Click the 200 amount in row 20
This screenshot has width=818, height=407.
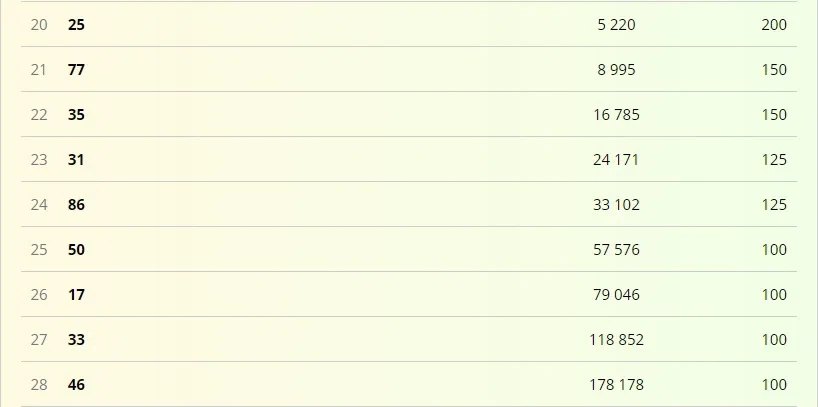(774, 25)
